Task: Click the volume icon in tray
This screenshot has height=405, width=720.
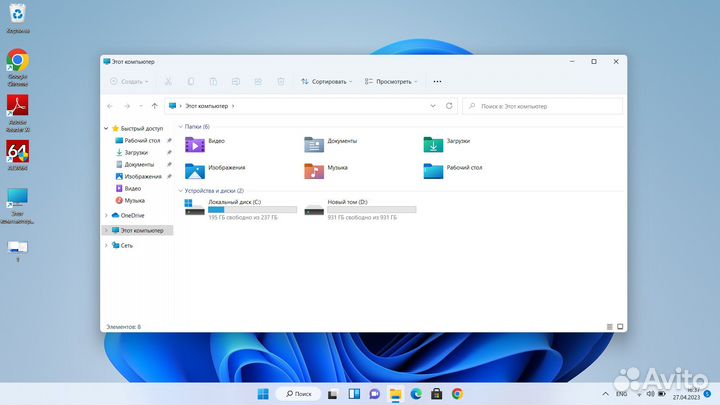Action: coord(650,394)
